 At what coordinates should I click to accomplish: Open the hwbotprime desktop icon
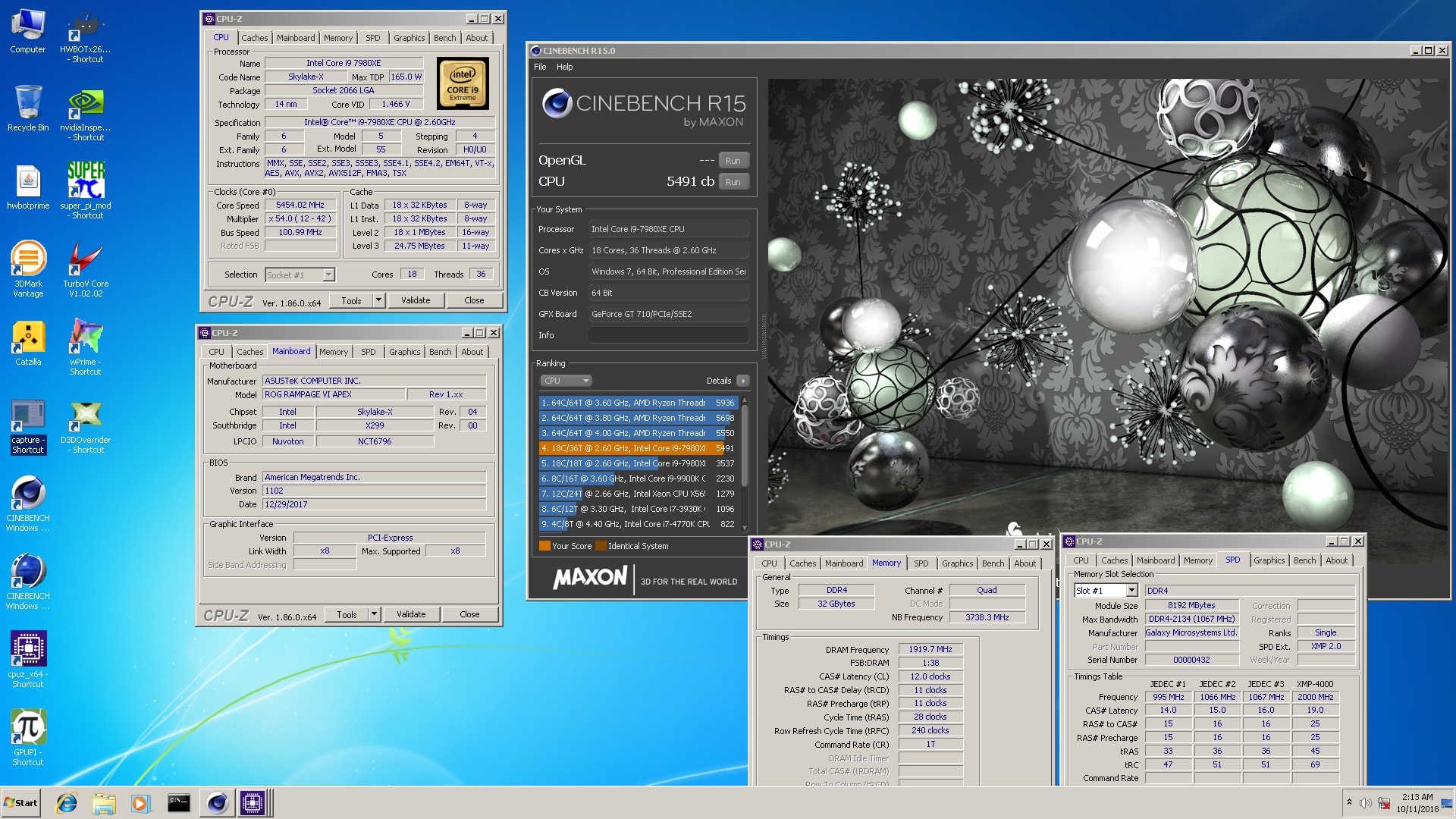pos(28,187)
